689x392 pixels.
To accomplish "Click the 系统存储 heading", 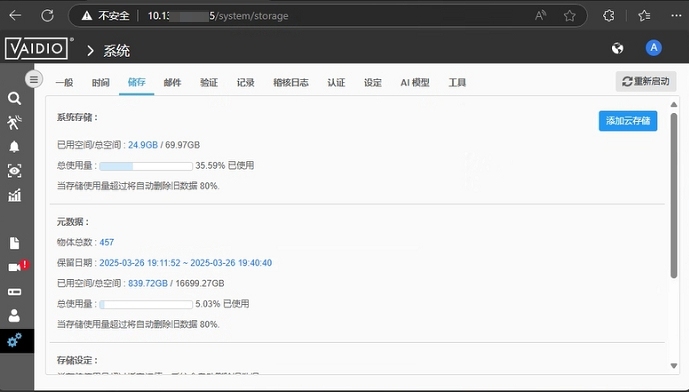I will (x=77, y=117).
